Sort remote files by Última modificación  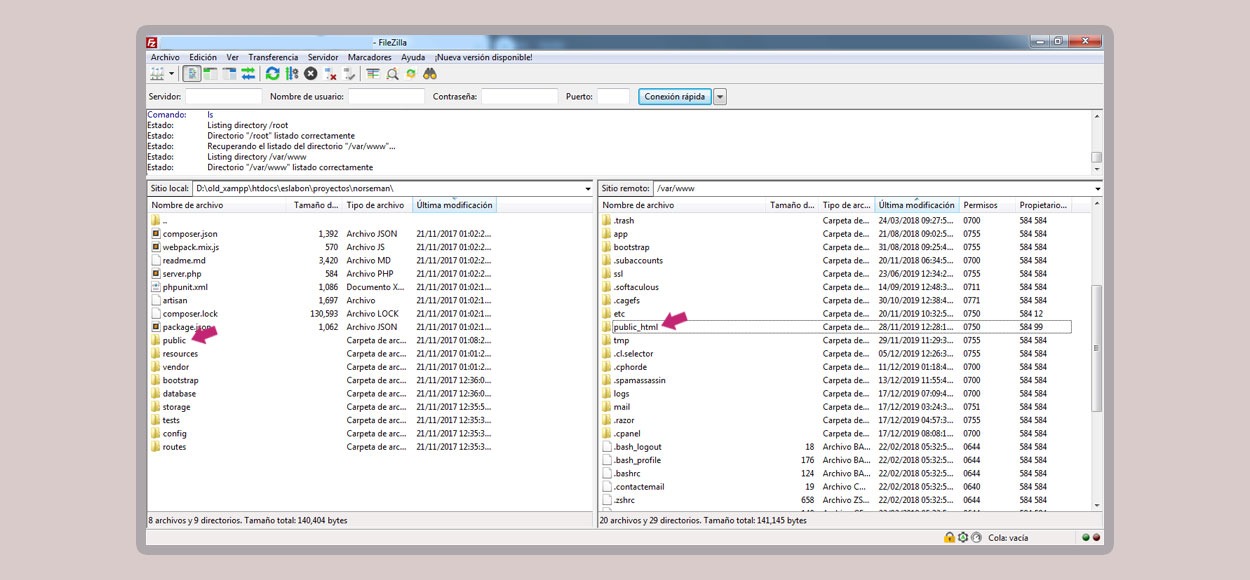coord(917,205)
